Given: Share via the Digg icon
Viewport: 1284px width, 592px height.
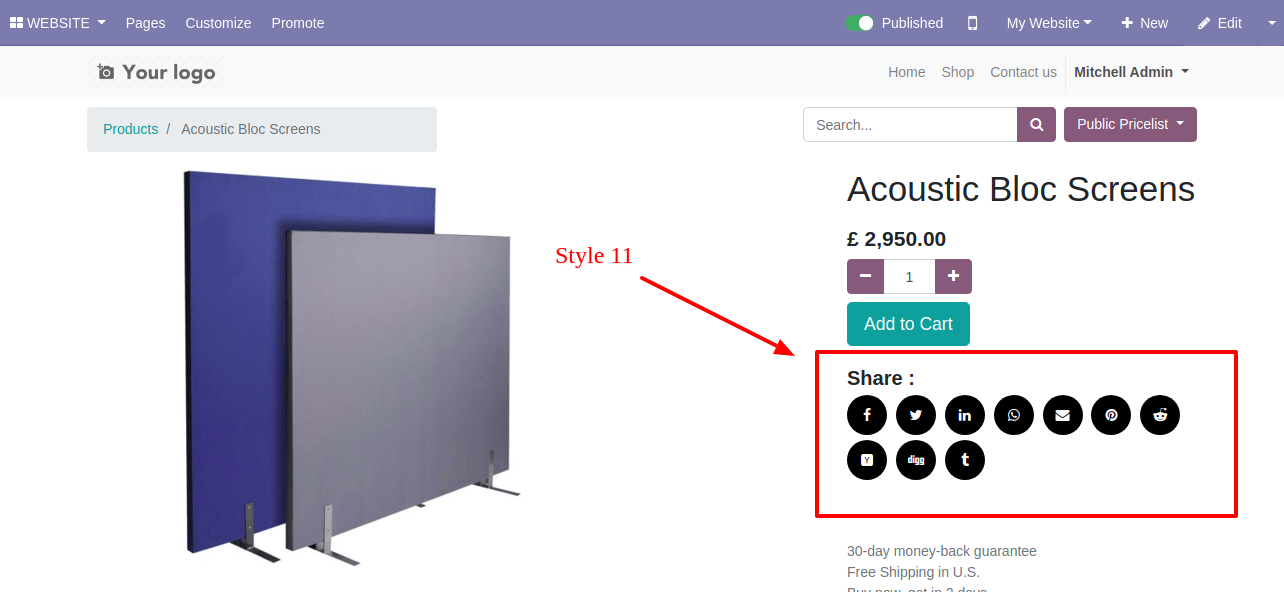Looking at the screenshot, I should click(916, 460).
